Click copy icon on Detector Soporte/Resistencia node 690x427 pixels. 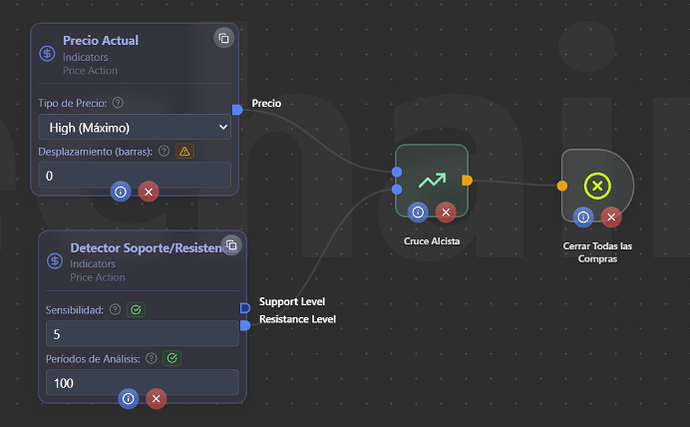[231, 245]
